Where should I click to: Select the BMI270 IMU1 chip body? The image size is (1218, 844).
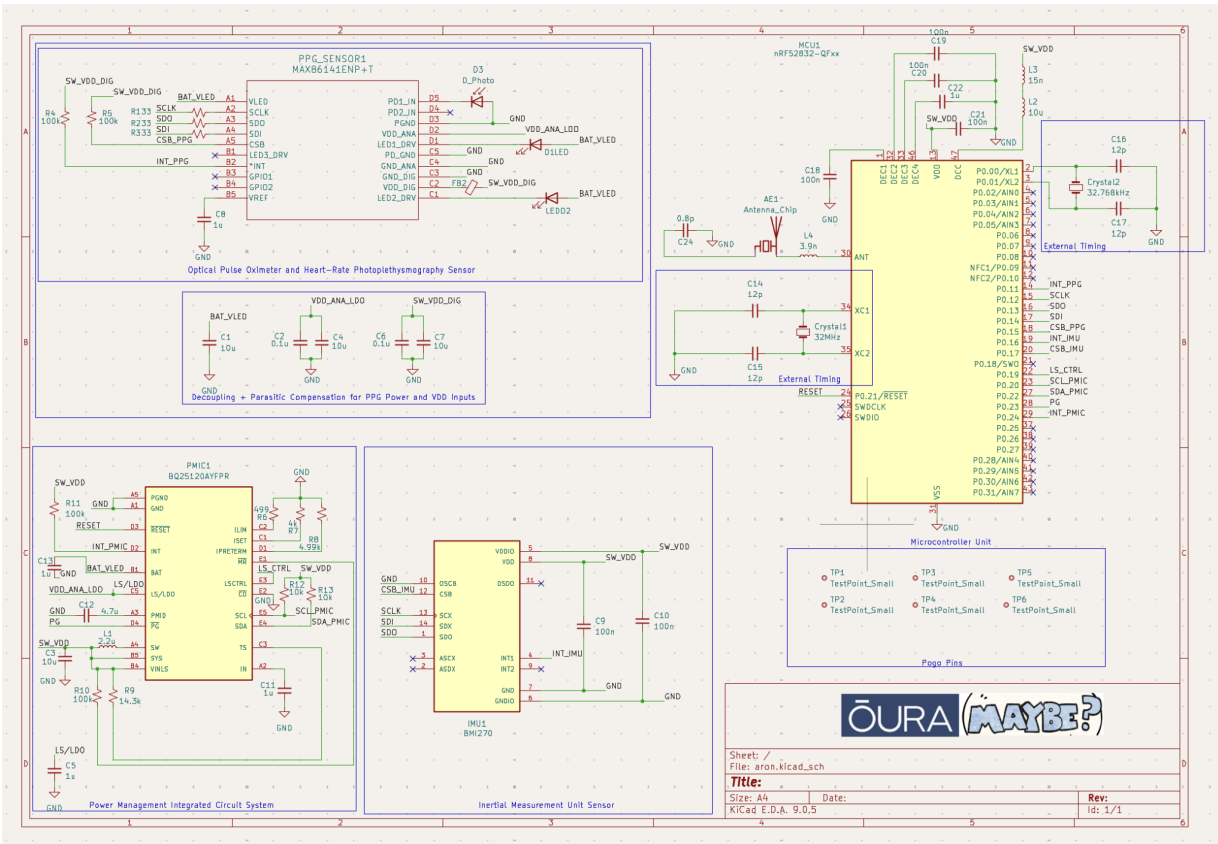[x=477, y=626]
